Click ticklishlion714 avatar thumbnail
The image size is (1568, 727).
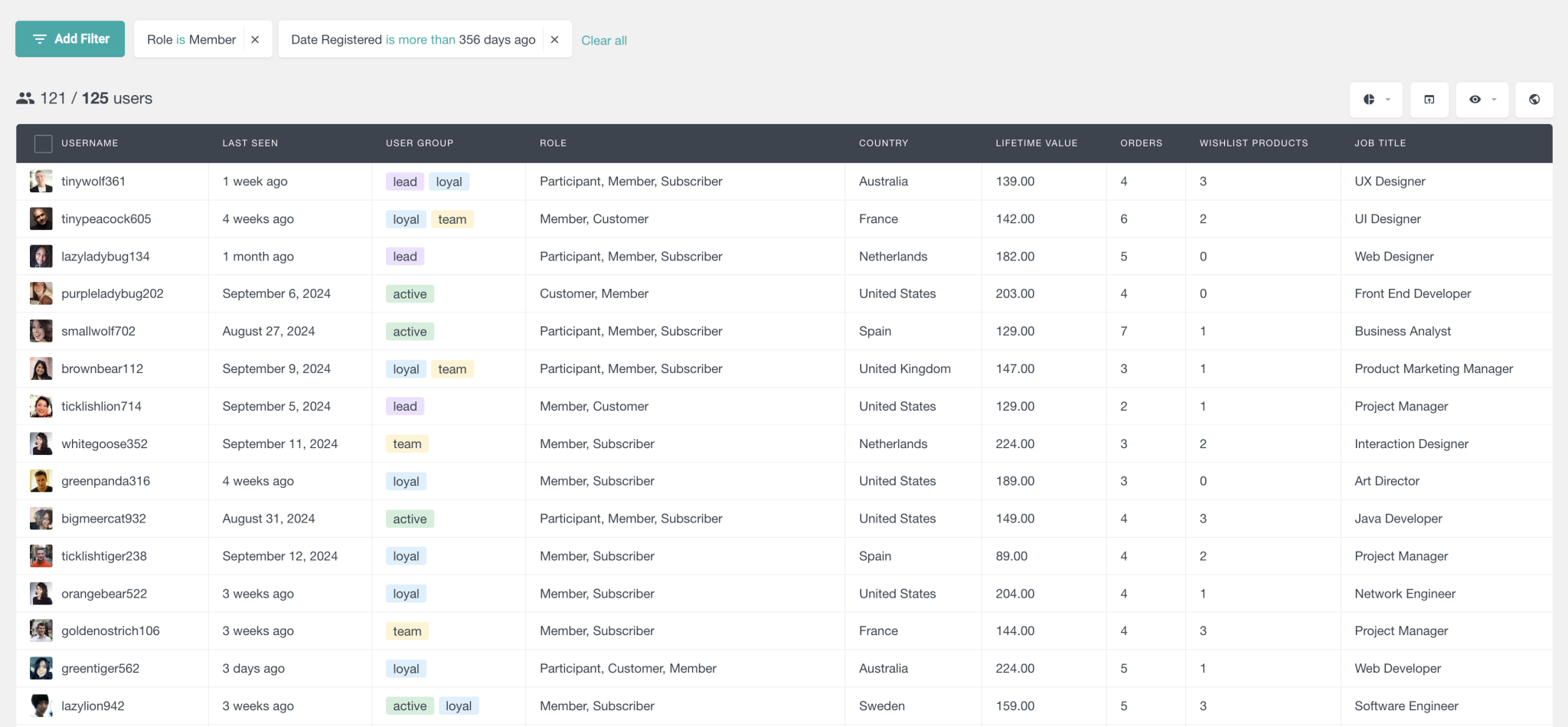coord(41,406)
